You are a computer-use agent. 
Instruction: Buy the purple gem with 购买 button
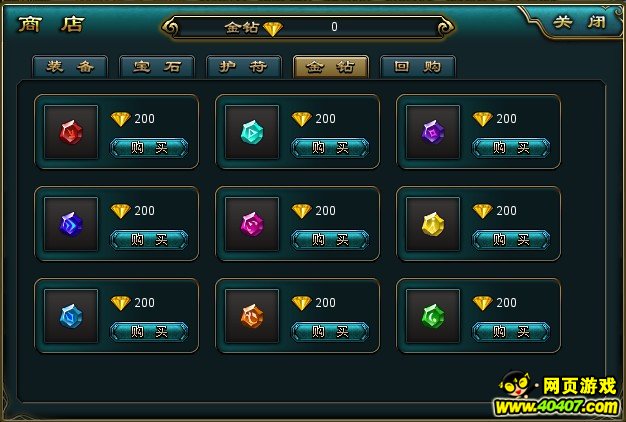pyautogui.click(x=511, y=148)
